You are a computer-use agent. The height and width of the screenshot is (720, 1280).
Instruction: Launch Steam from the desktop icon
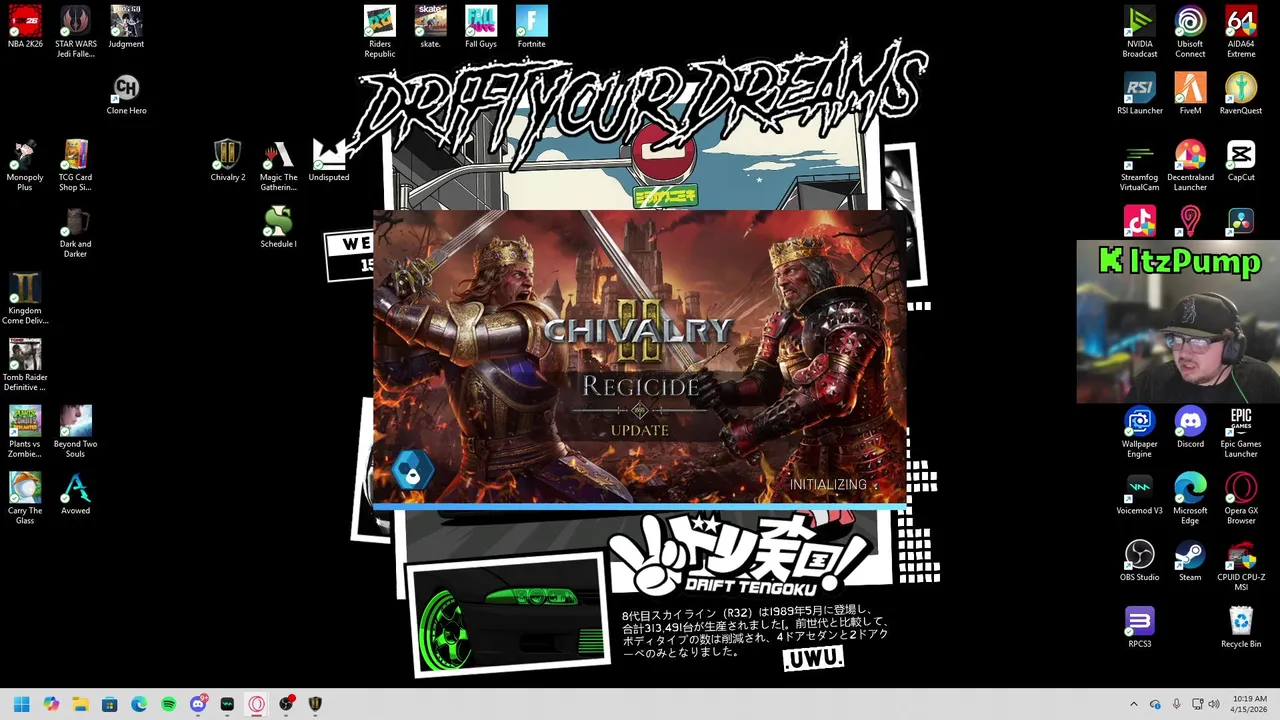coord(1190,560)
